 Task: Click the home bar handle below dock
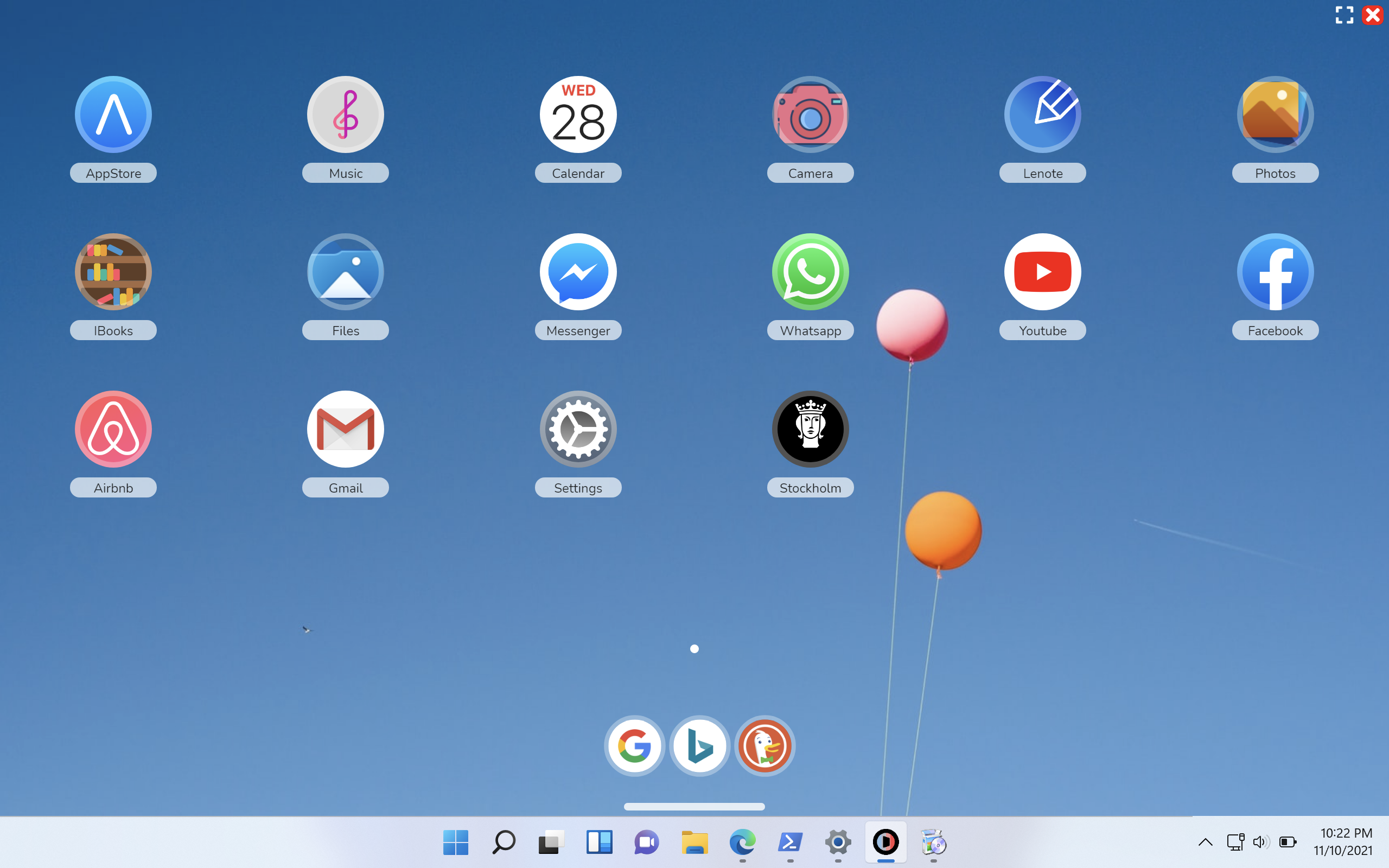694,807
